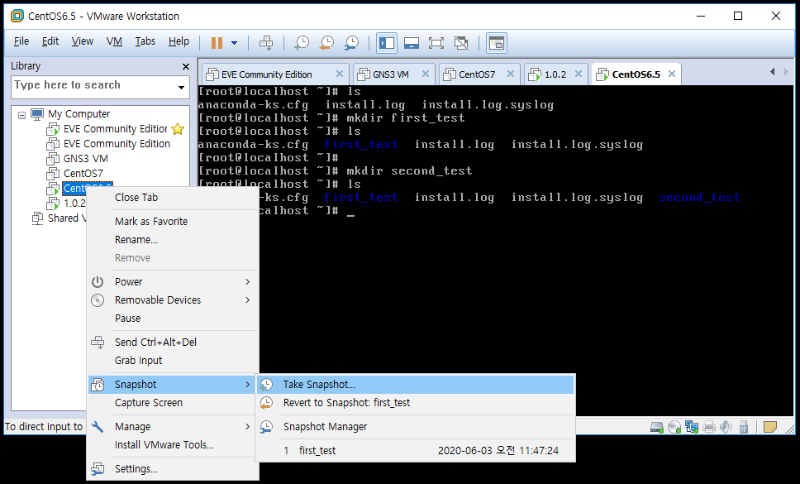Image resolution: width=800 pixels, height=484 pixels.
Task: Click the network adapter status bar icon
Action: (692, 427)
